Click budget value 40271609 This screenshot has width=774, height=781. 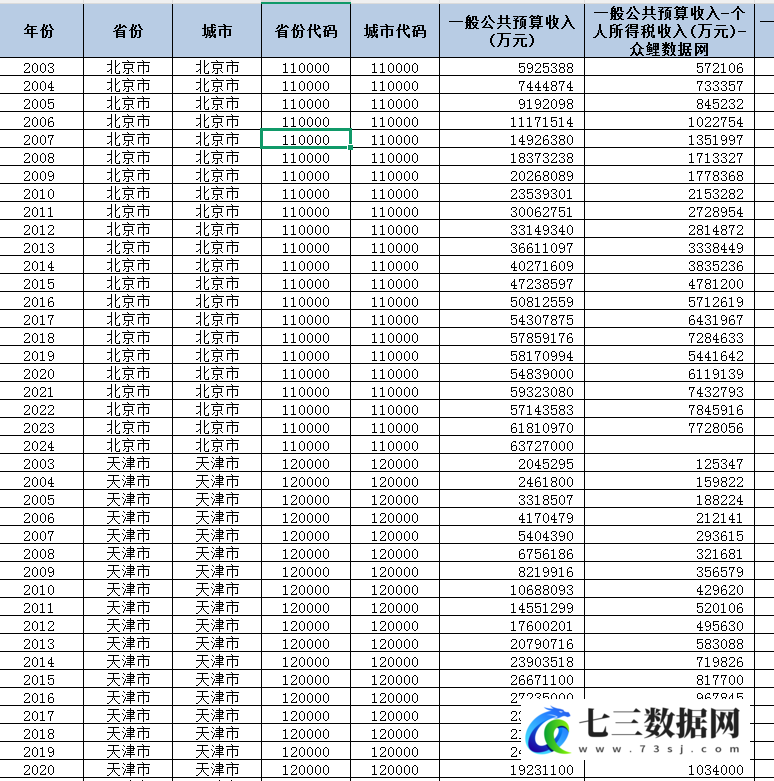coord(542,265)
